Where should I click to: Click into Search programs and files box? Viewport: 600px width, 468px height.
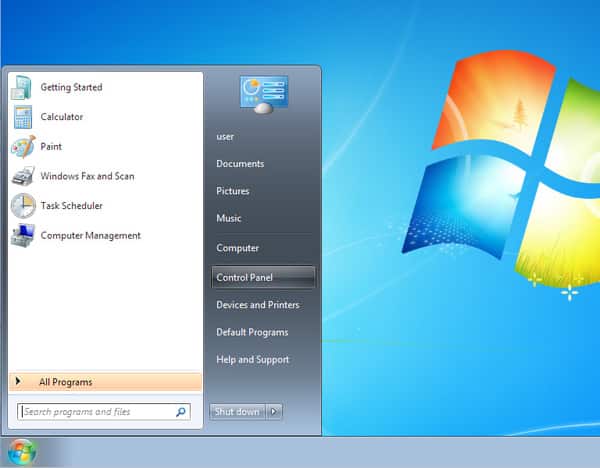click(104, 412)
